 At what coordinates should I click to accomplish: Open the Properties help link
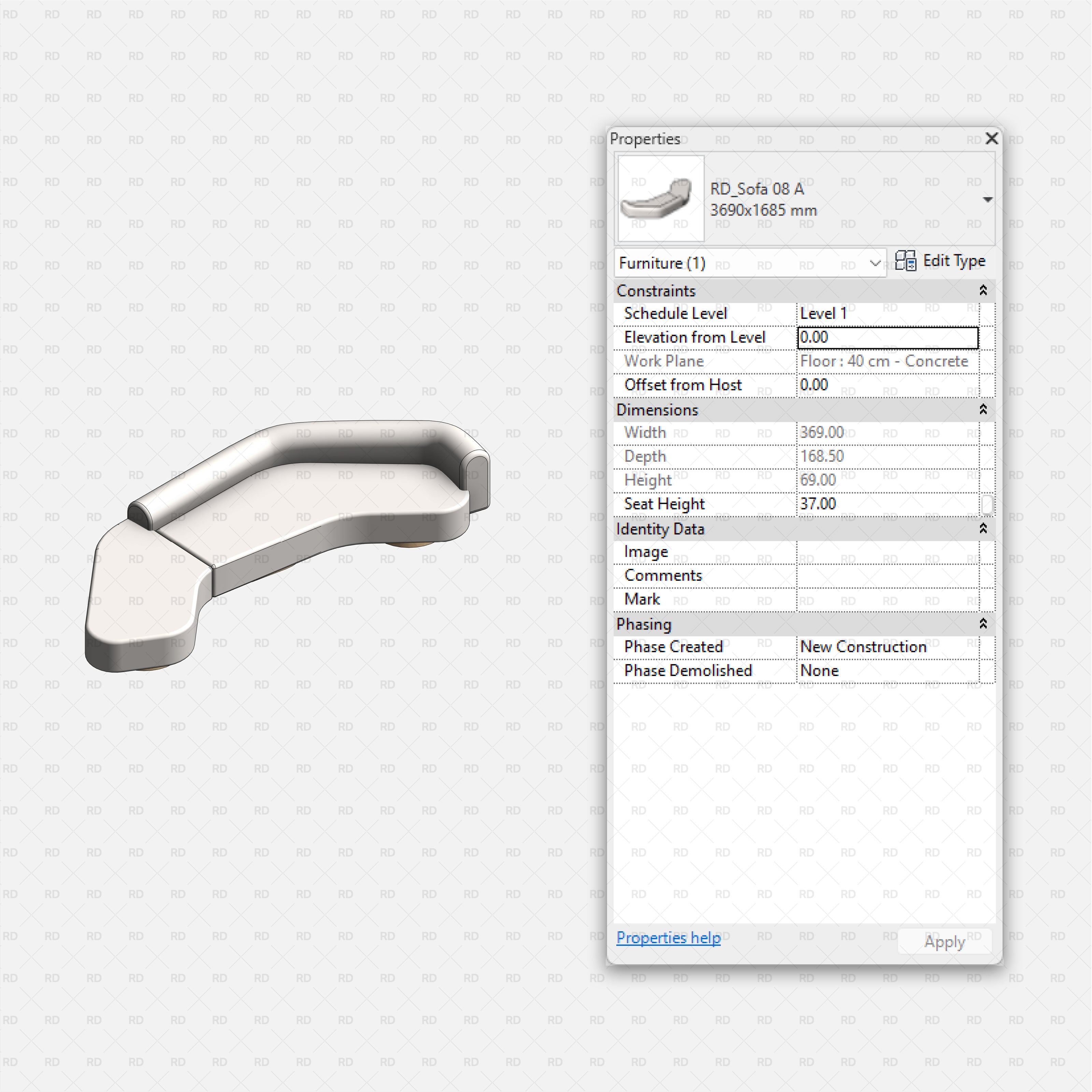[x=668, y=938]
